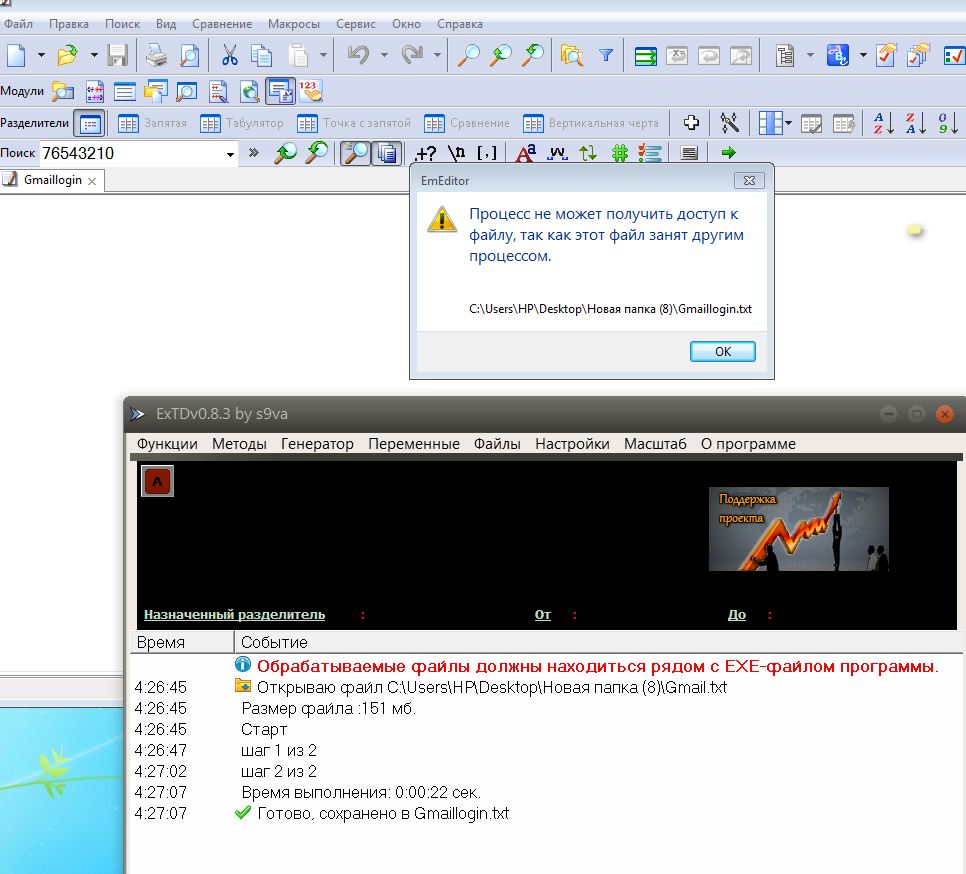
Task: Click the Поддержка проекта banner image
Action: 798,528
